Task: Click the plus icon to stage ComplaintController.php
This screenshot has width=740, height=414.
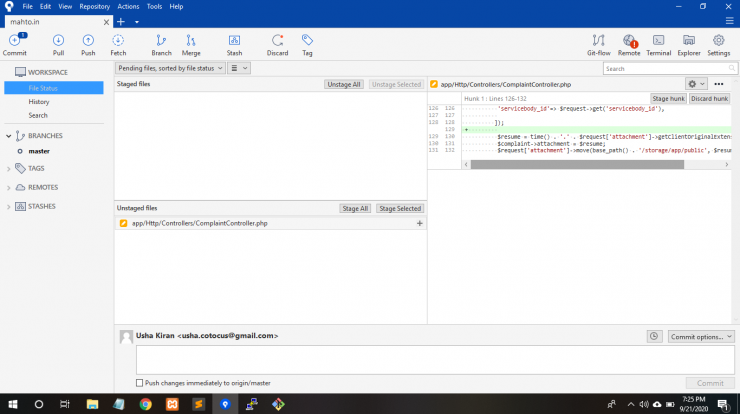Action: point(420,223)
